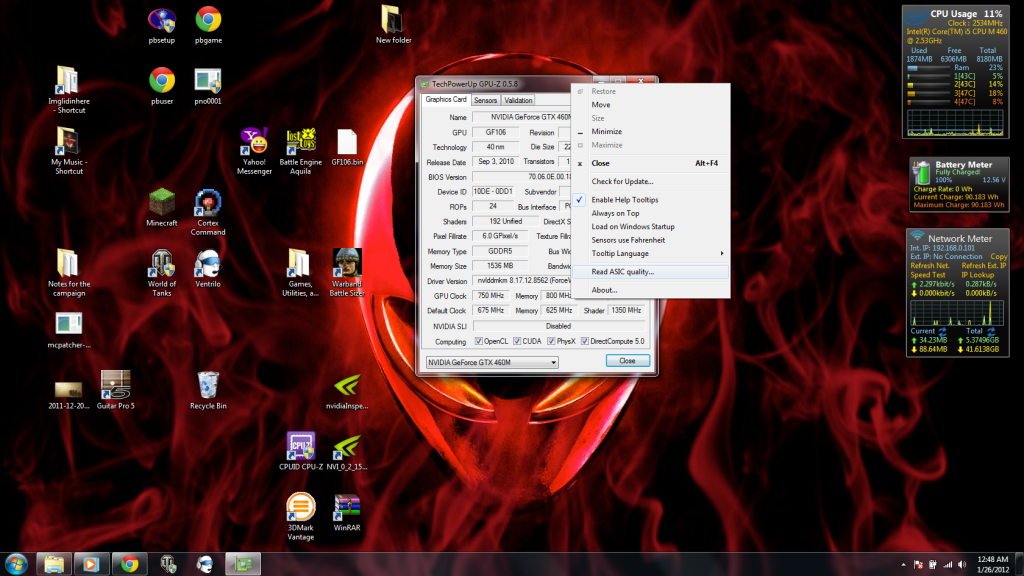Screen dimensions: 1024x576
Task: Open the Windows Start menu
Action: 16,564
